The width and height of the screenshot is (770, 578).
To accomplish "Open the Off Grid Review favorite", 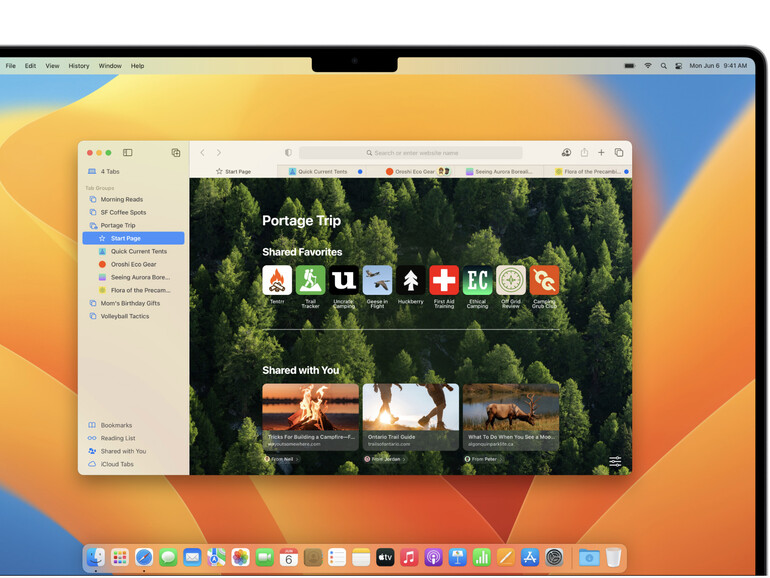I will 511,280.
